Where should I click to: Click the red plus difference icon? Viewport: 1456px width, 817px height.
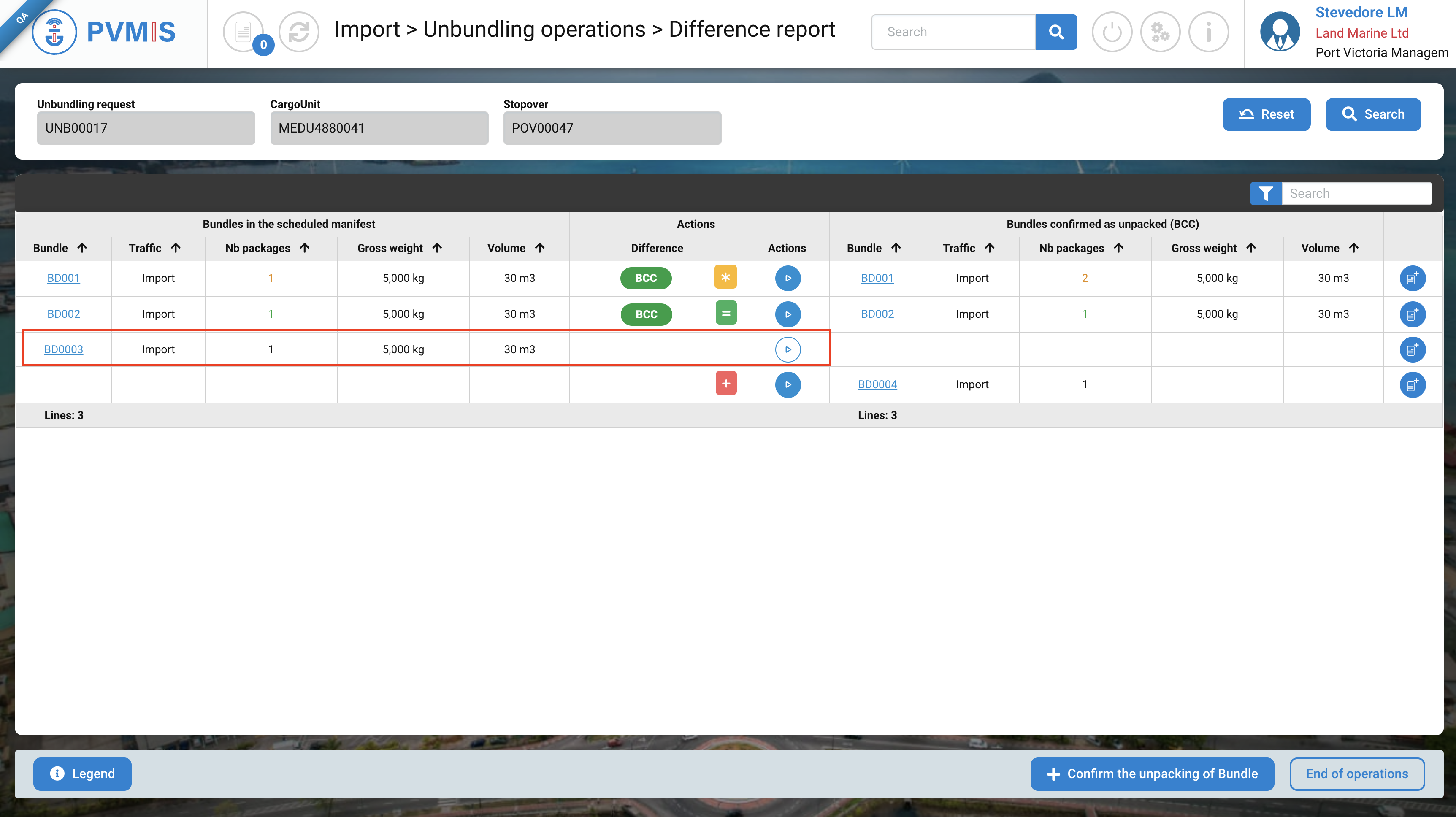(x=726, y=384)
